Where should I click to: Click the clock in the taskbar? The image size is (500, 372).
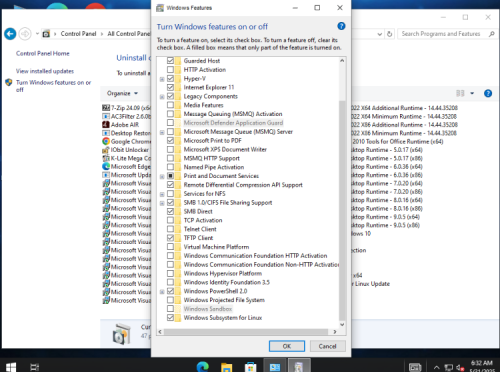click(482, 366)
